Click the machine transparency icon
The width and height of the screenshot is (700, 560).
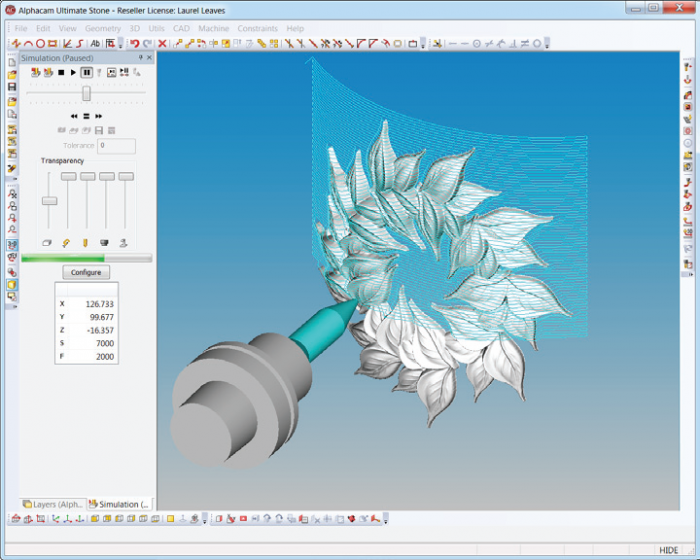[124, 243]
